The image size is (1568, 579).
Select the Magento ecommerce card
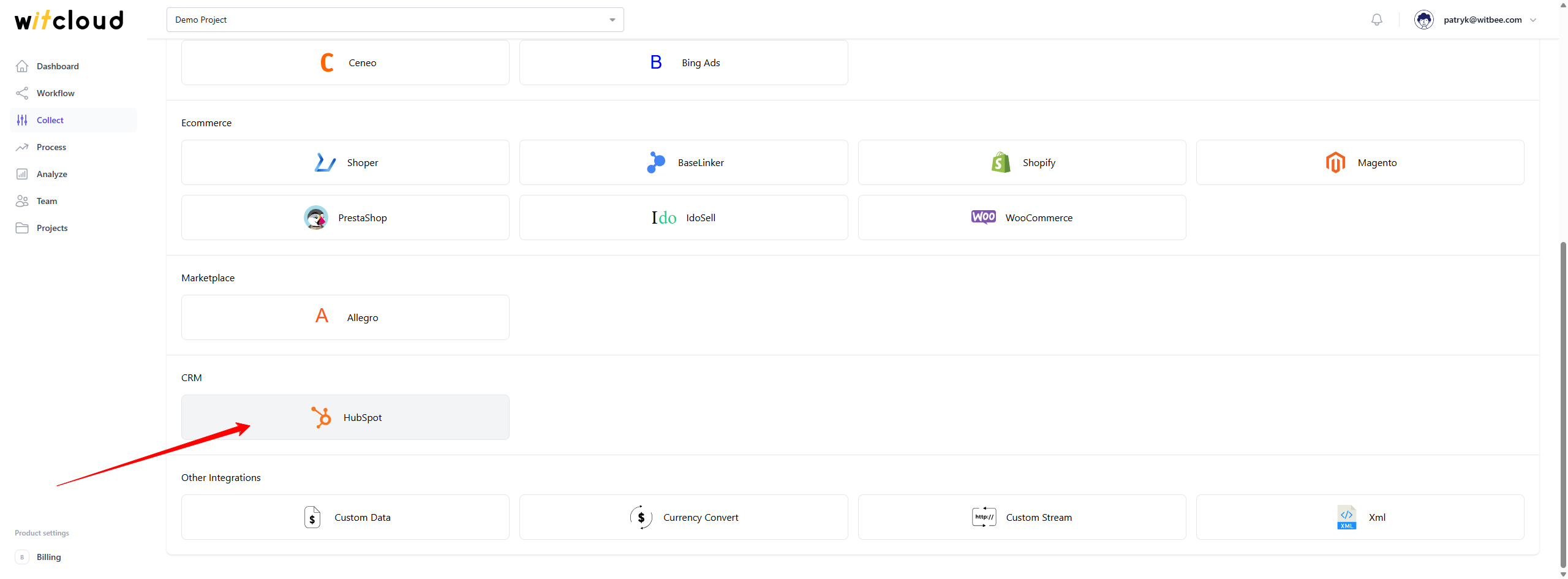1360,162
